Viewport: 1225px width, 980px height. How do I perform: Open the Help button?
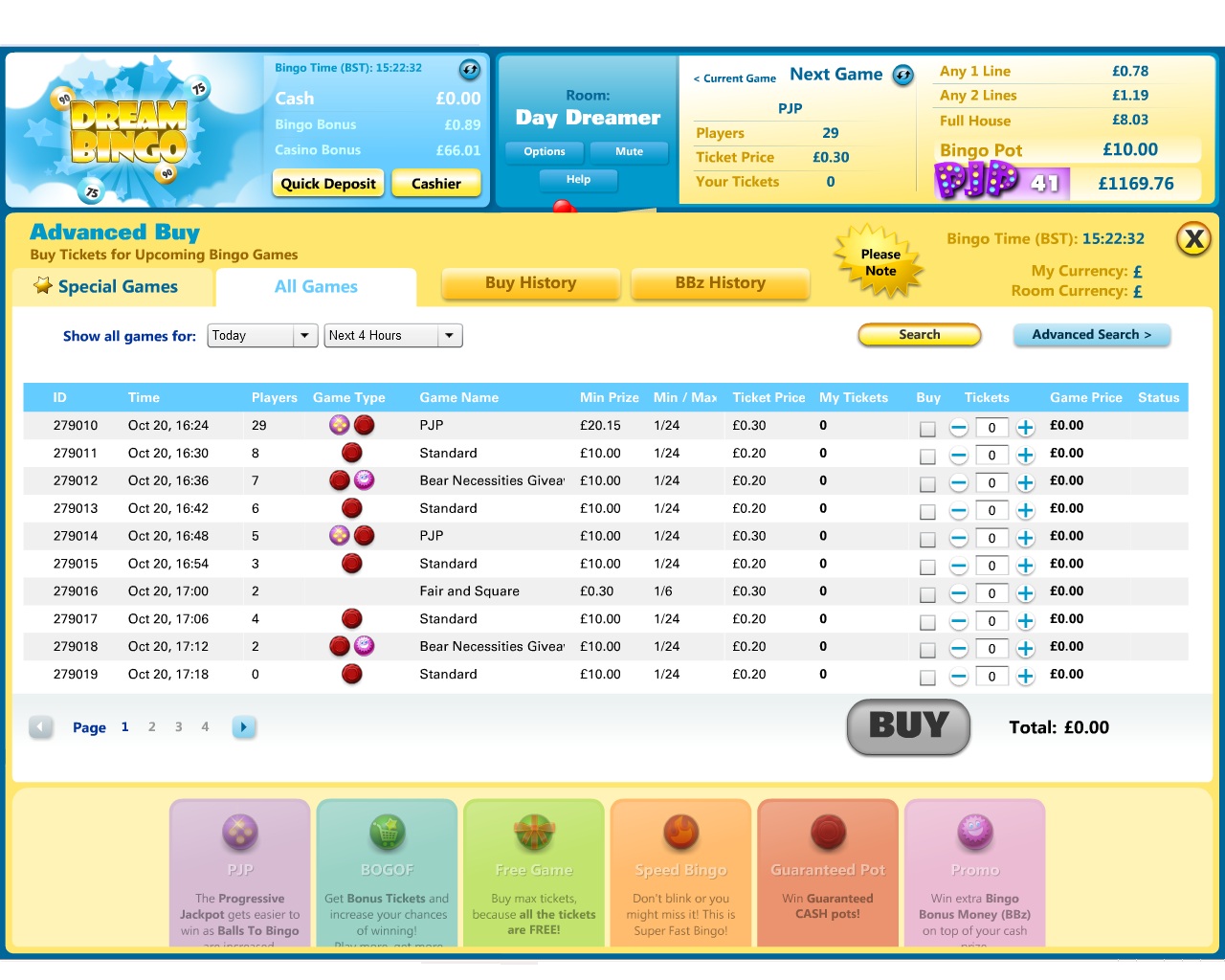[578, 180]
